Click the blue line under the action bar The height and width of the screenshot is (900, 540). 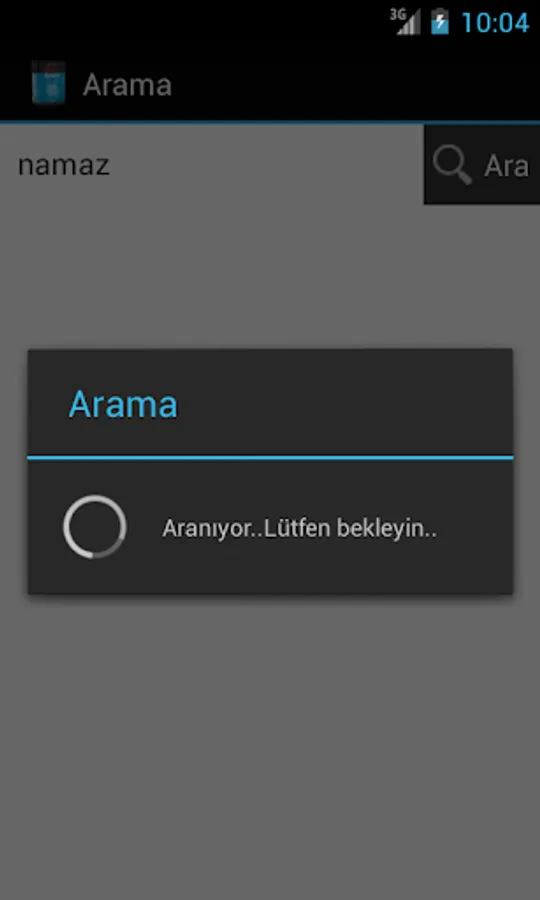(x=270, y=122)
